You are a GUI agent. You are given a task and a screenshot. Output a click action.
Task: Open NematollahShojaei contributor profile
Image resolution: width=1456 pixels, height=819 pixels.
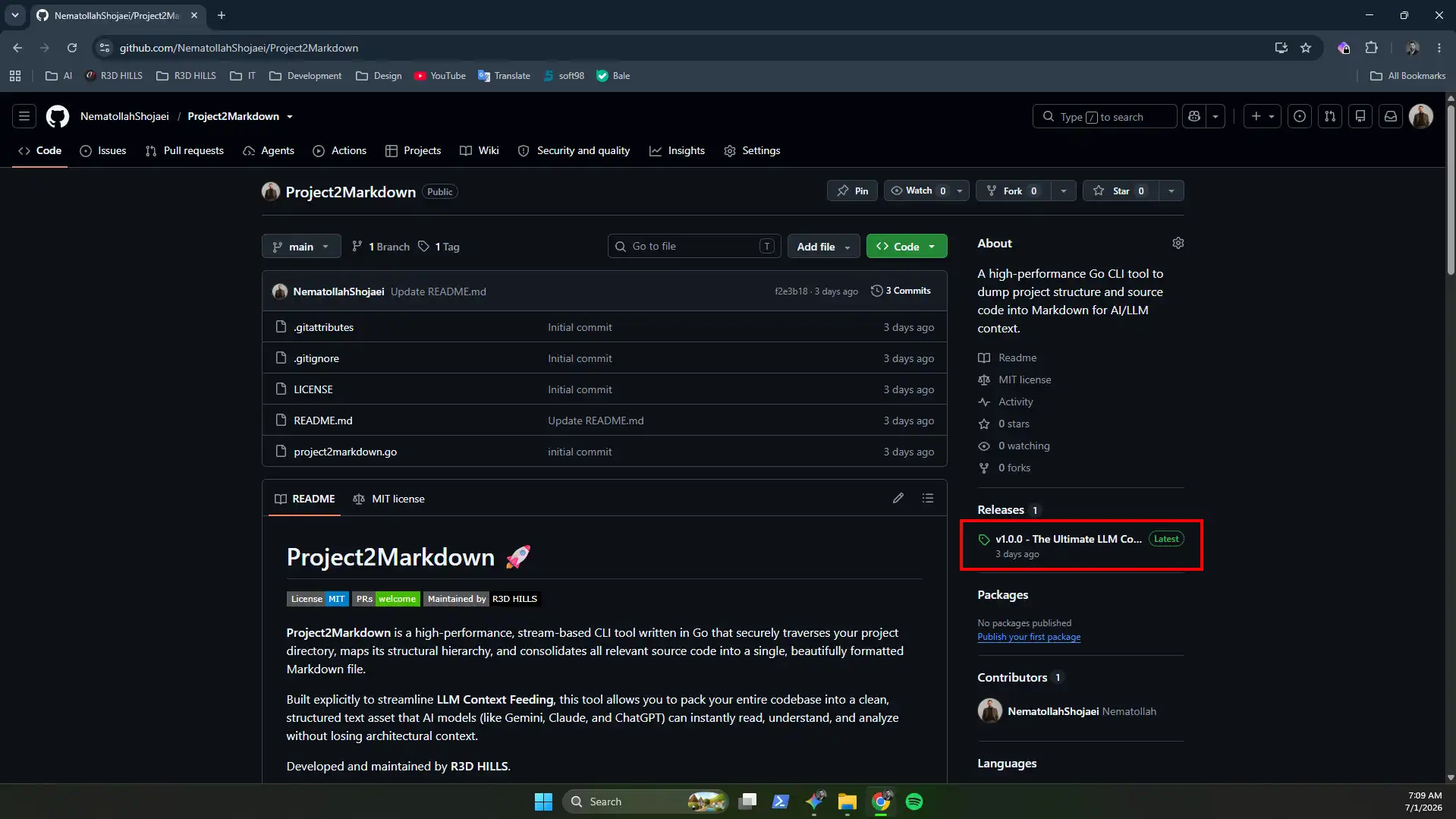pyautogui.click(x=1053, y=711)
